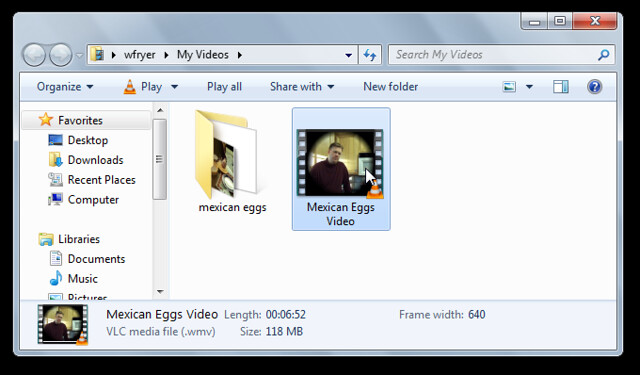Viewport: 640px width, 375px height.
Task: Change view with the view icon
Action: [509, 87]
